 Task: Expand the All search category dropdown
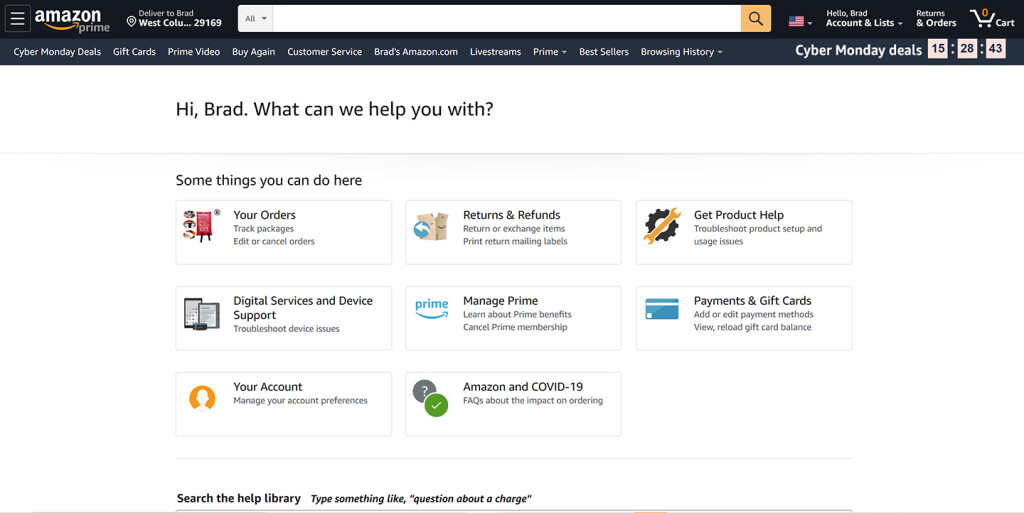[x=255, y=19]
